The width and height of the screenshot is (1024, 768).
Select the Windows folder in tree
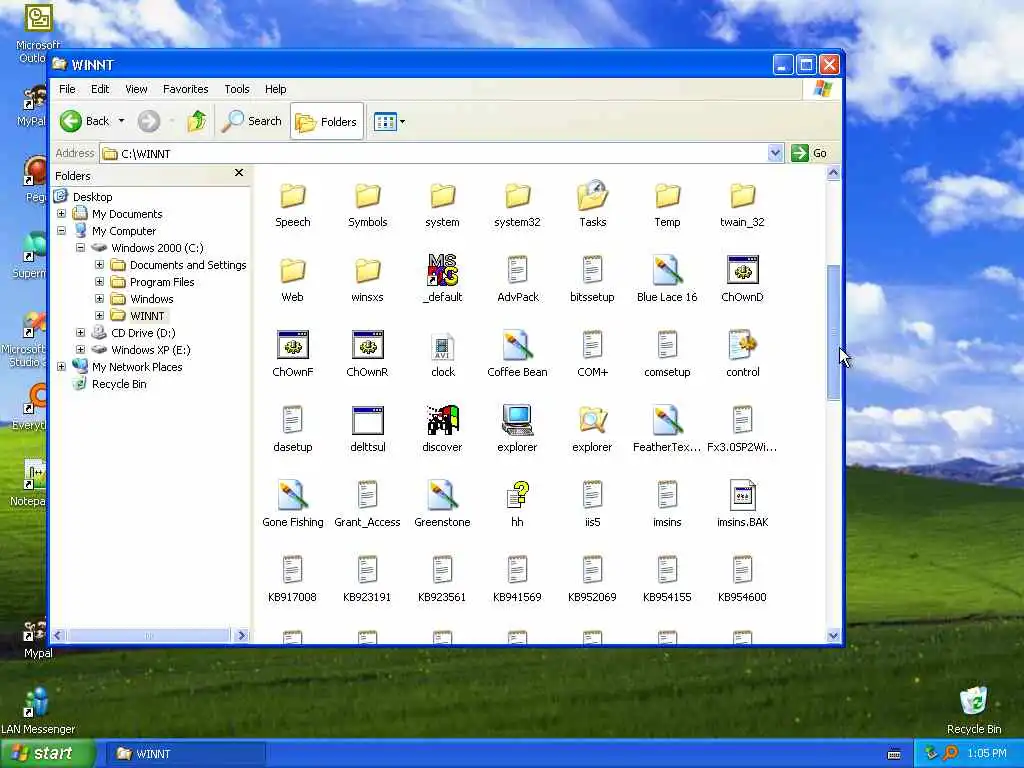click(152, 298)
